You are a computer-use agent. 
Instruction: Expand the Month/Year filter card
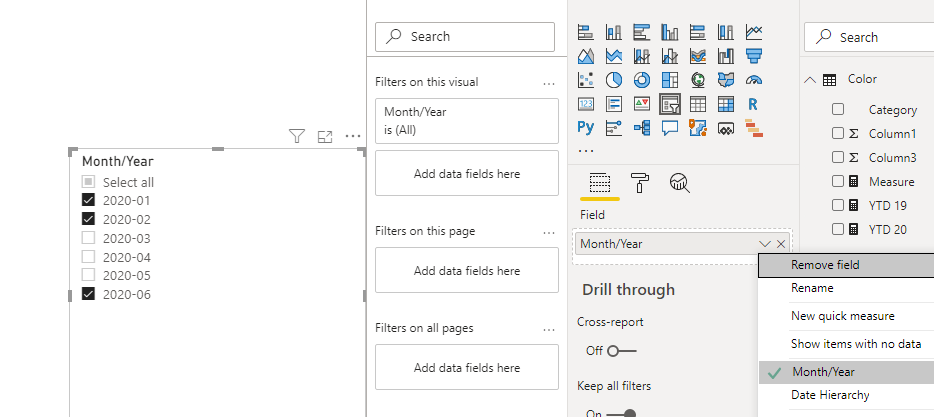[x=467, y=121]
